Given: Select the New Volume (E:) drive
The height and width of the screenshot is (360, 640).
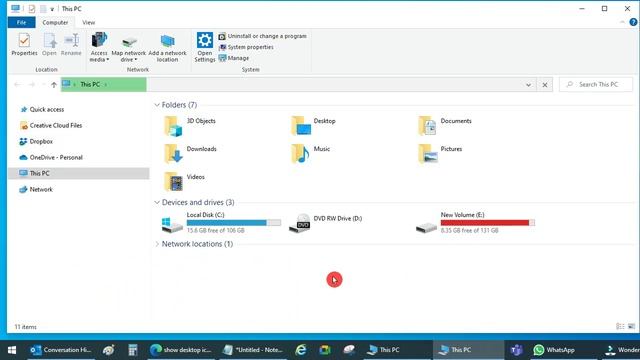Looking at the screenshot, I should click(475, 222).
